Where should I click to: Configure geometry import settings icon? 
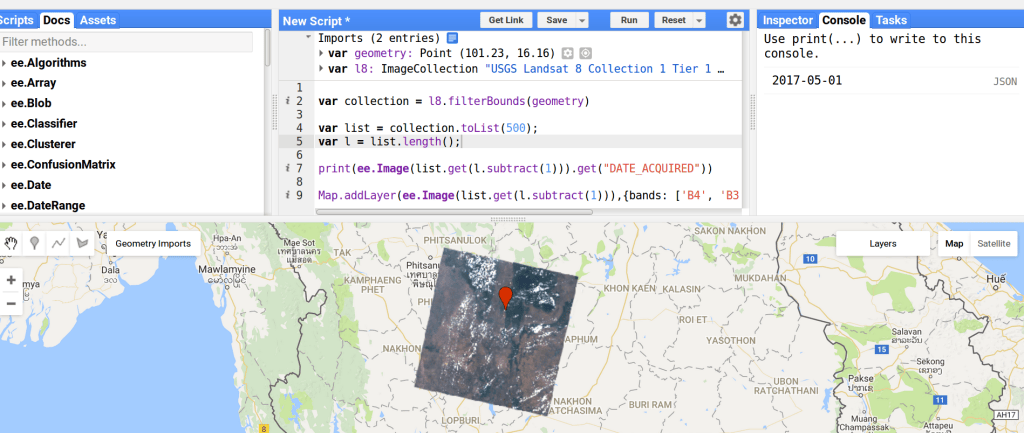(568, 53)
